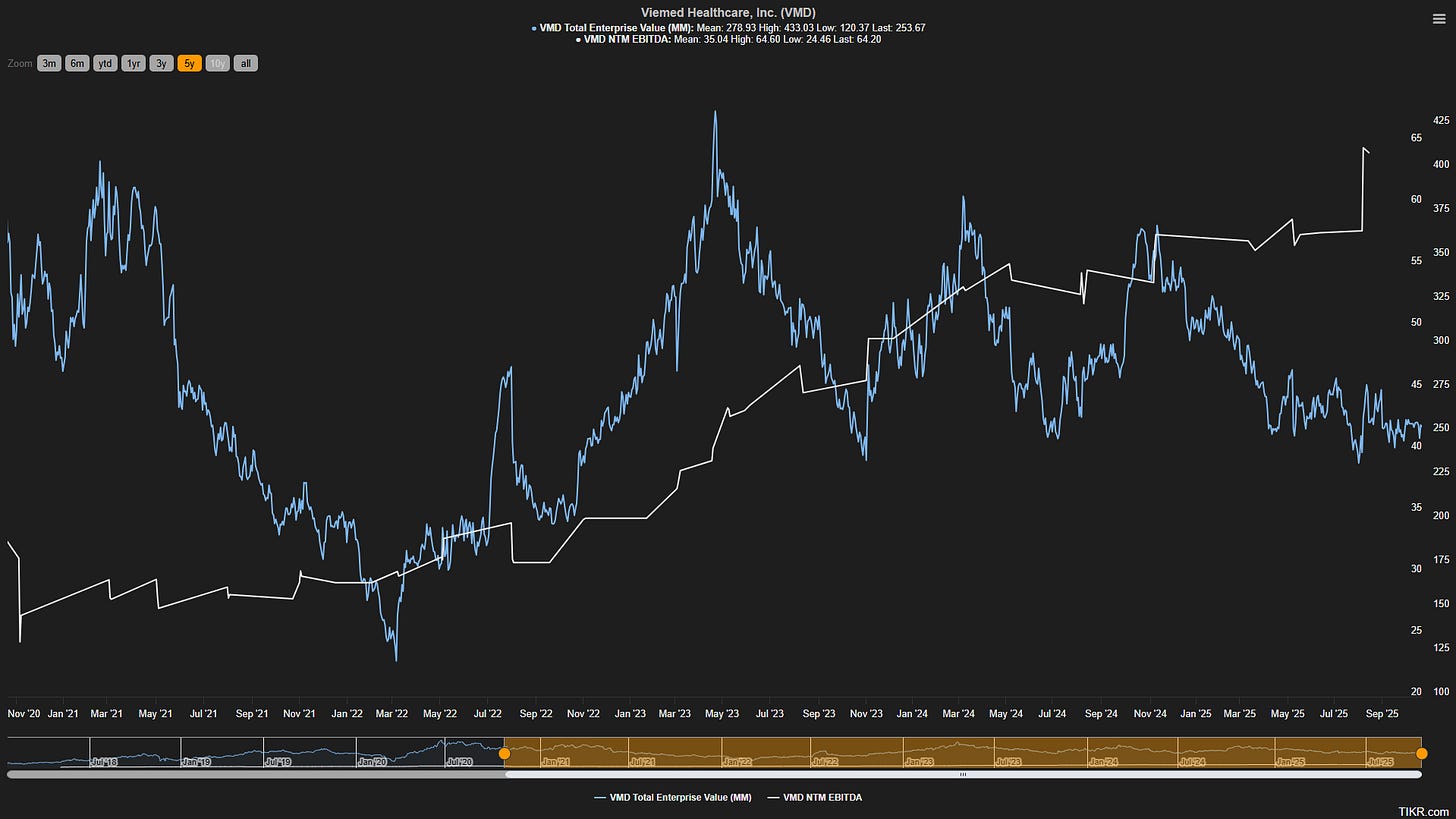The image size is (1456, 819).
Task: Click the 250 enterprise value axis label
Action: click(x=1441, y=428)
